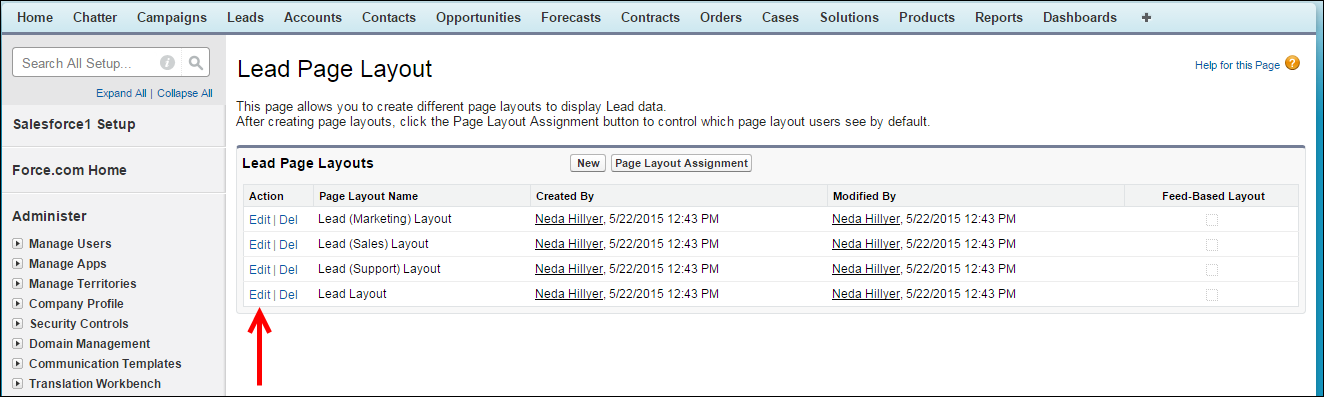The width and height of the screenshot is (1324, 397).
Task: Open Force.com Home in the sidebar
Action: pyautogui.click(x=69, y=170)
